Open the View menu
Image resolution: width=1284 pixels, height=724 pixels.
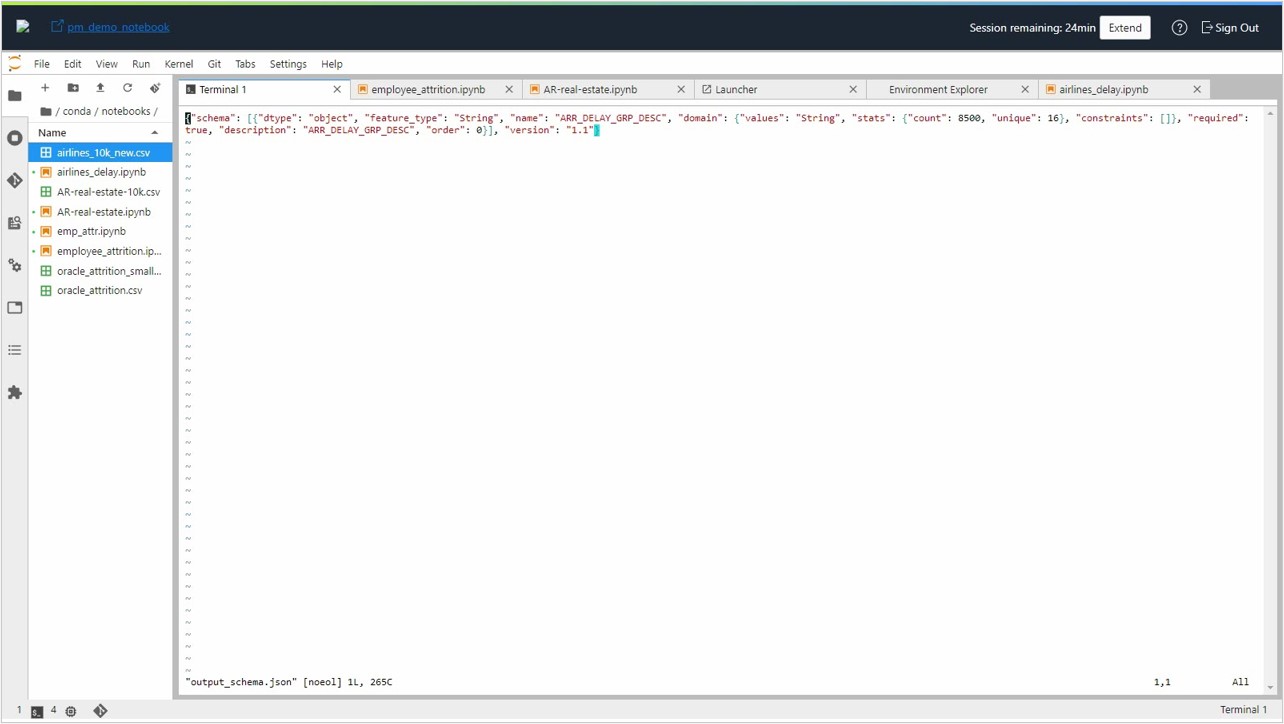pos(107,64)
